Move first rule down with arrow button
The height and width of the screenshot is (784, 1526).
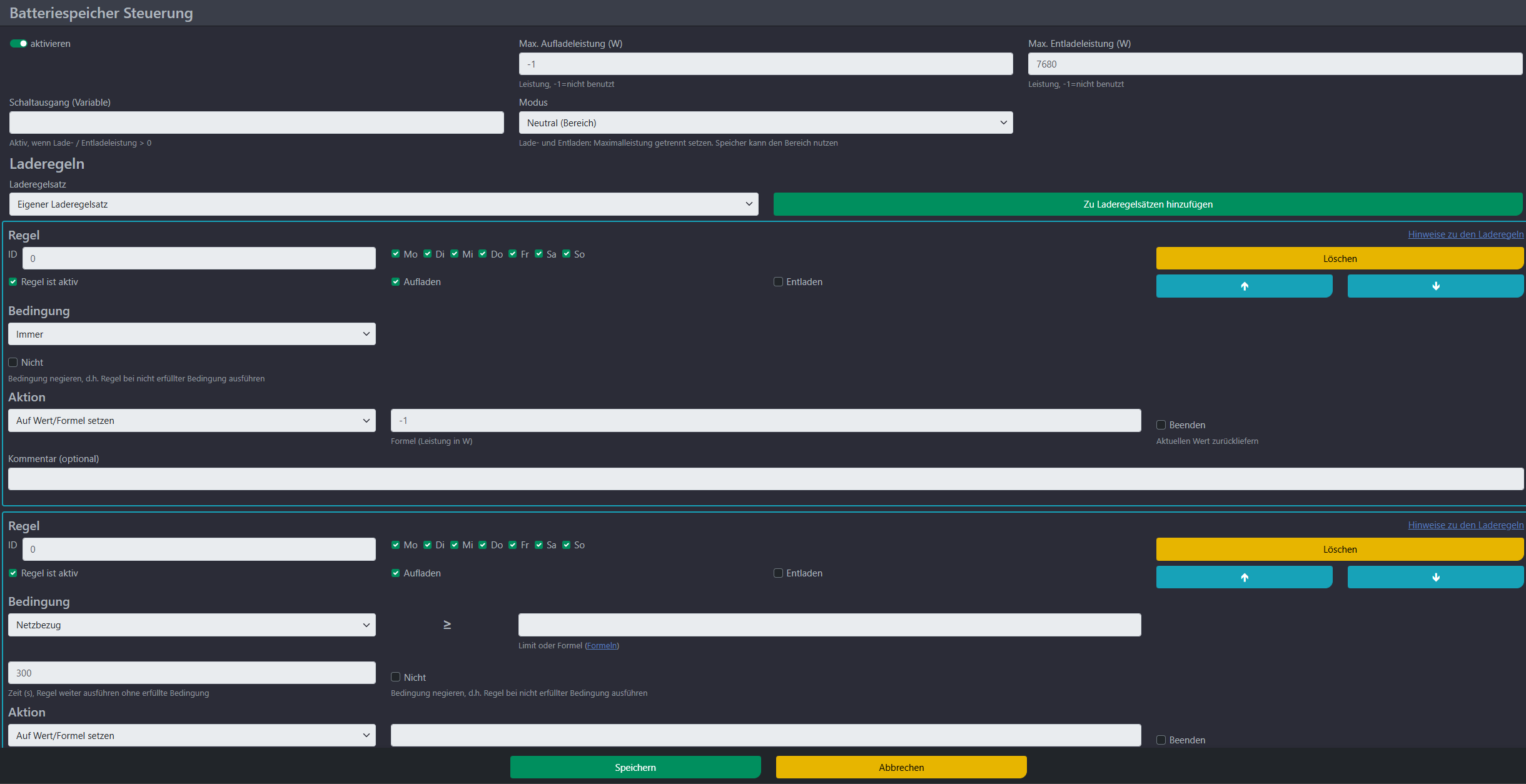tap(1435, 286)
